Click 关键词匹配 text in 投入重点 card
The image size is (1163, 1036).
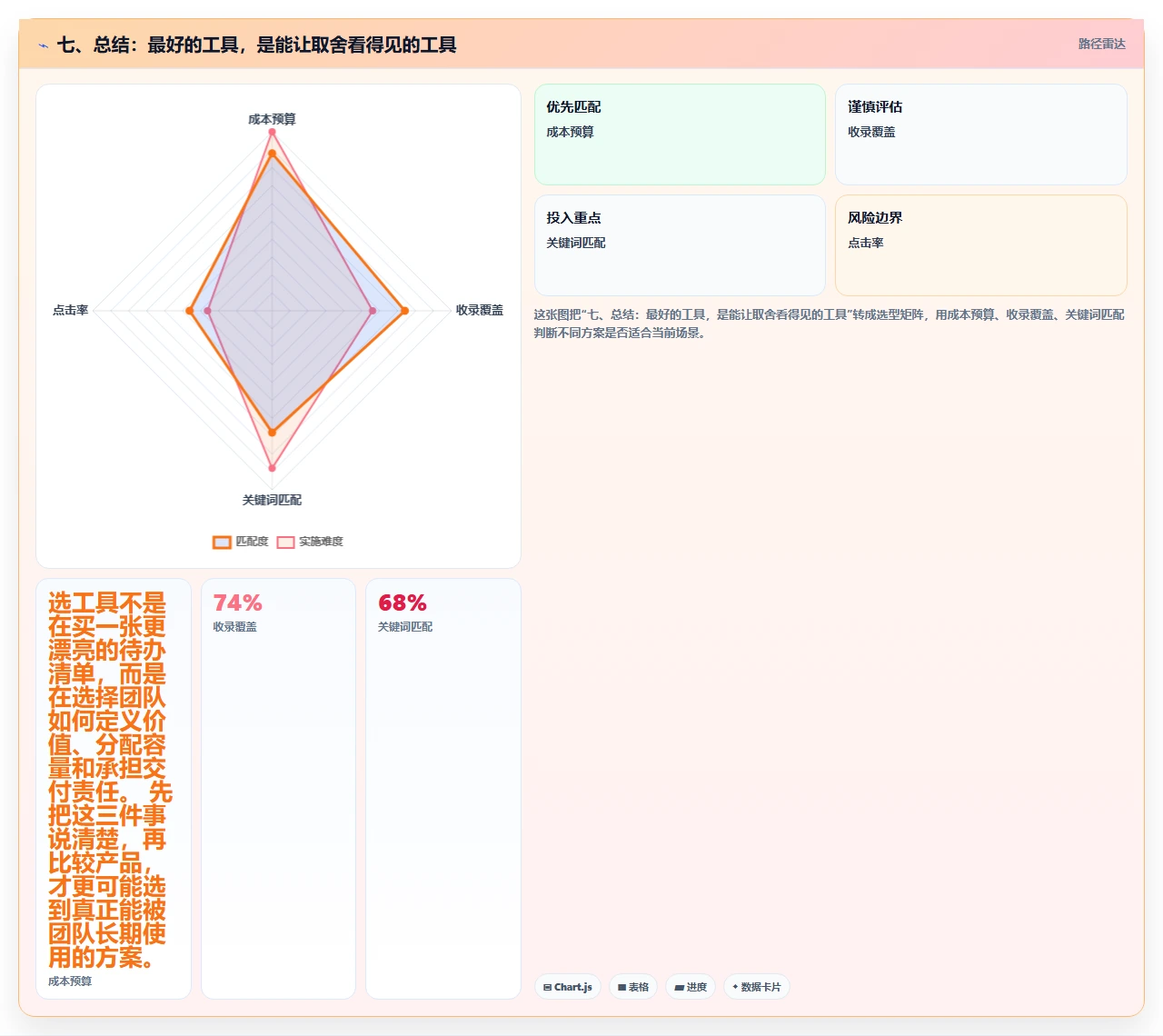576,243
